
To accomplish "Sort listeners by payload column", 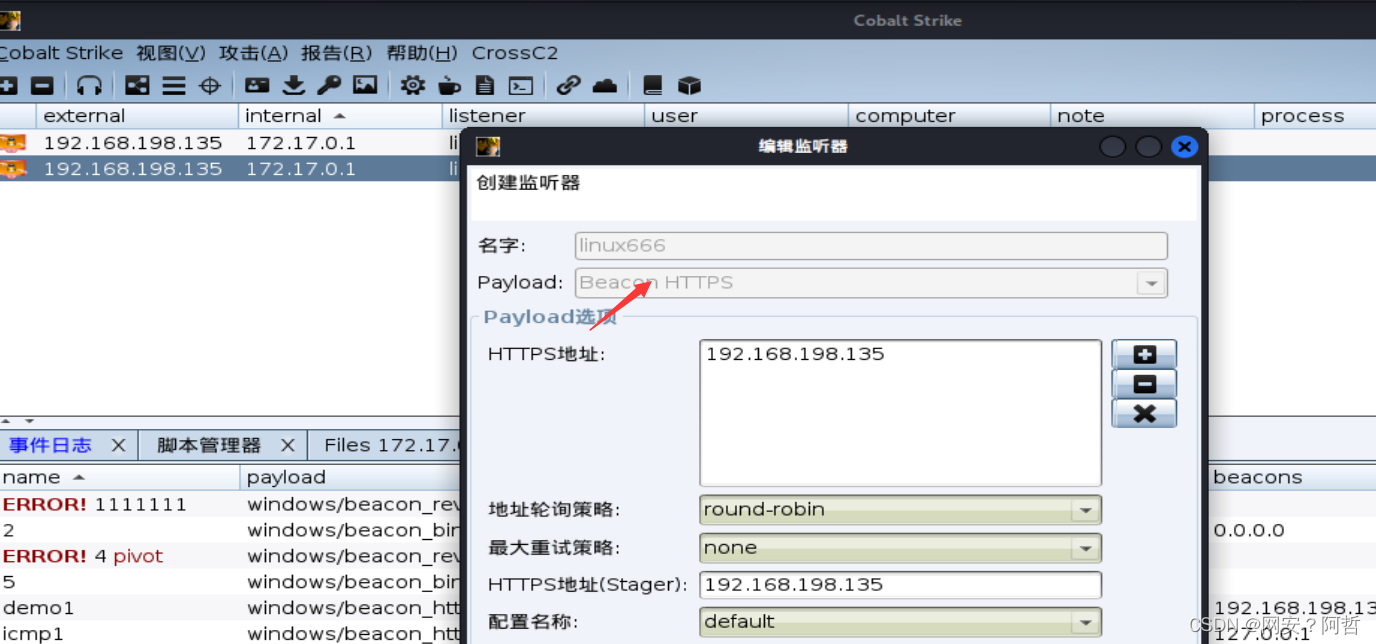I will [351, 477].
